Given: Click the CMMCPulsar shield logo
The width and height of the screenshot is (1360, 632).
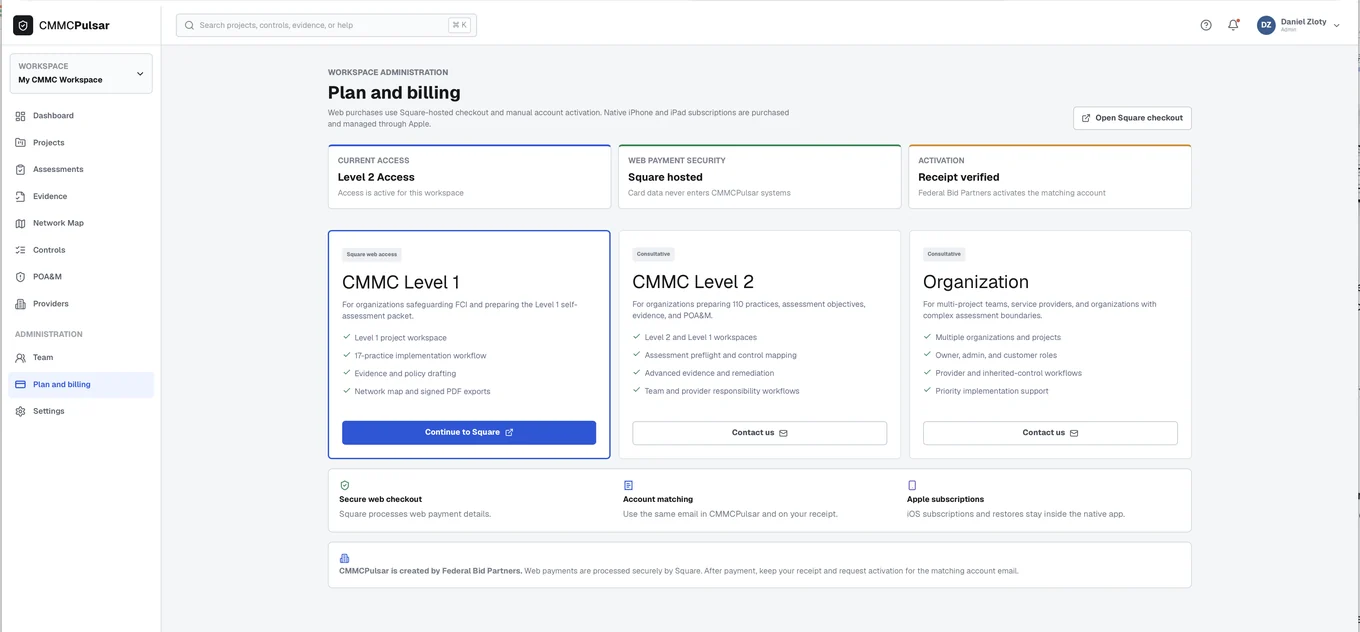Looking at the screenshot, I should 23,25.
